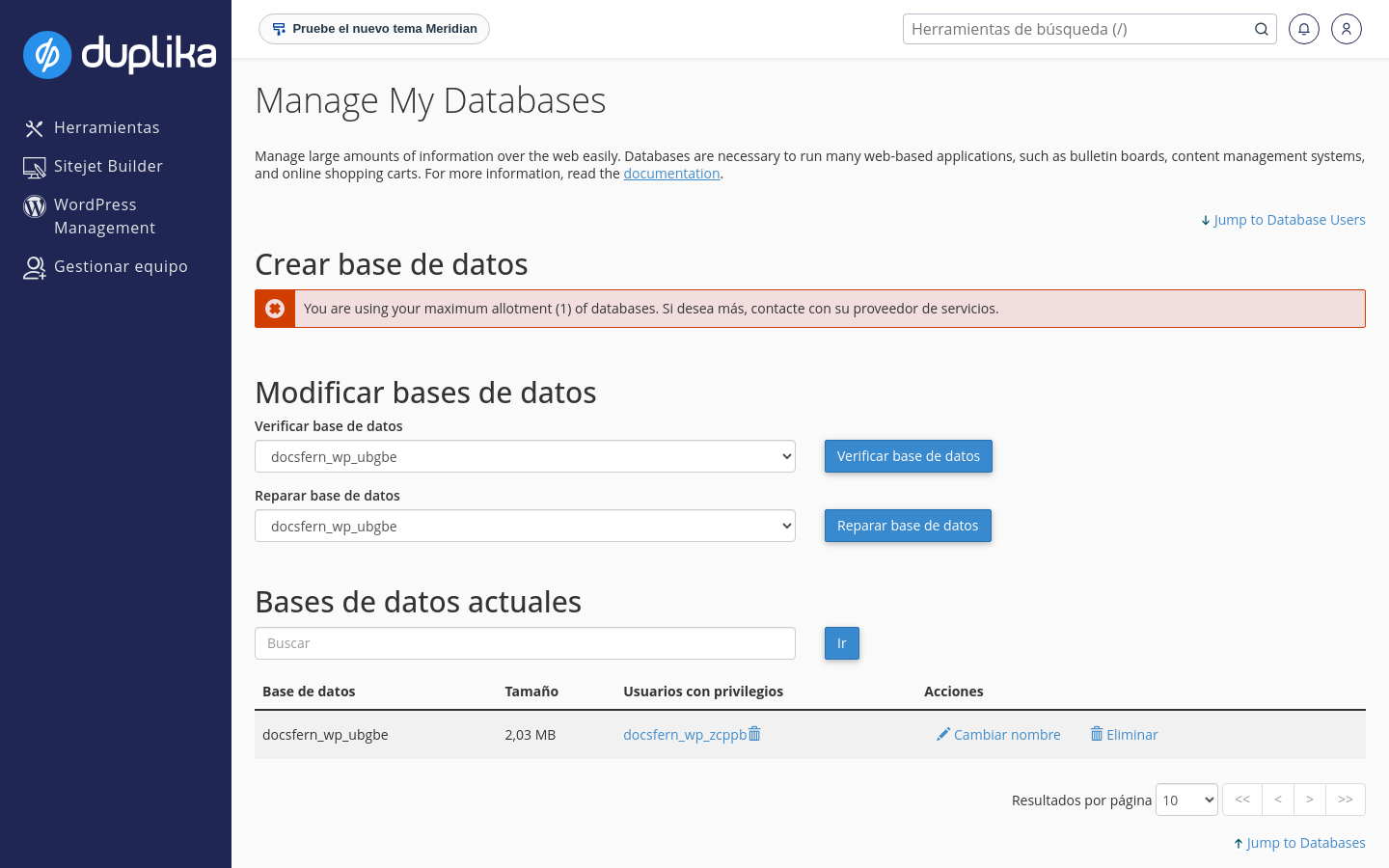The height and width of the screenshot is (868, 1389).
Task: Click Usuarios con privilegios column header
Action: point(703,692)
